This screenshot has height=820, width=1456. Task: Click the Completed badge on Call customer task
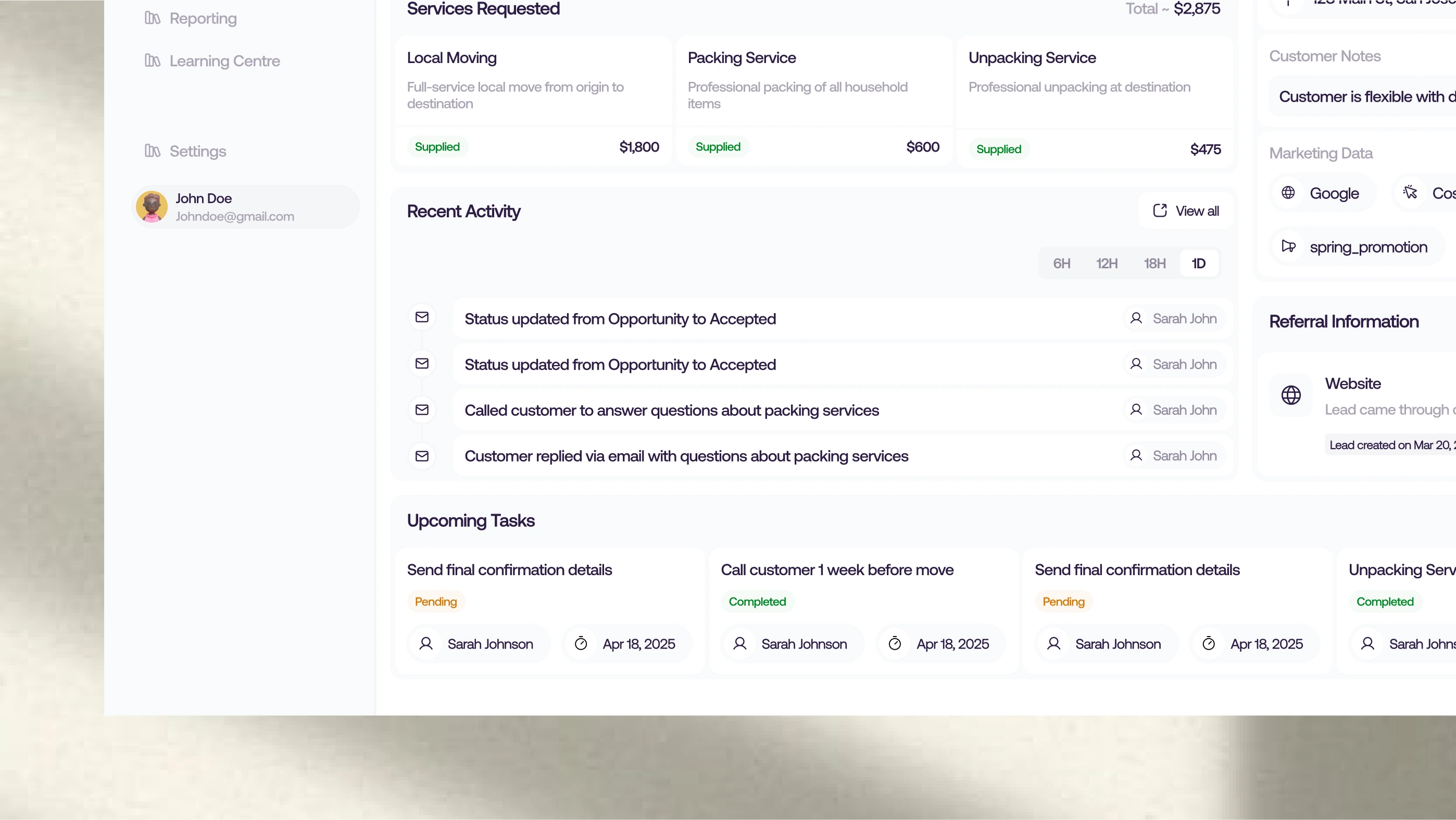click(x=757, y=602)
